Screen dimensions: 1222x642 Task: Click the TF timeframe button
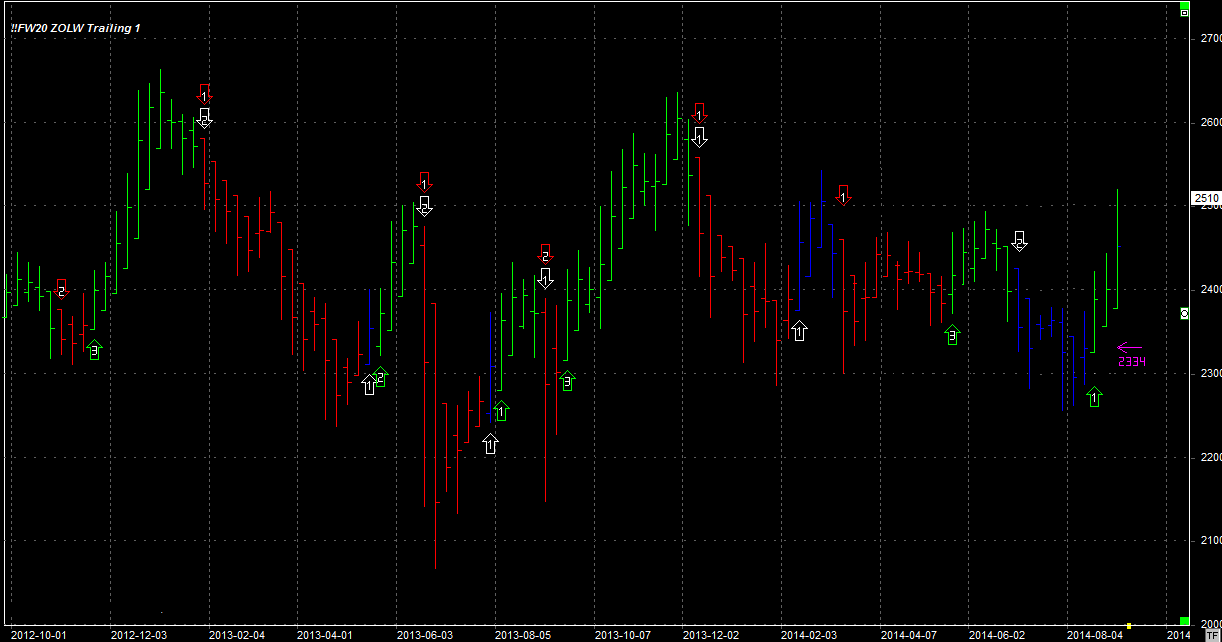tap(1212, 634)
